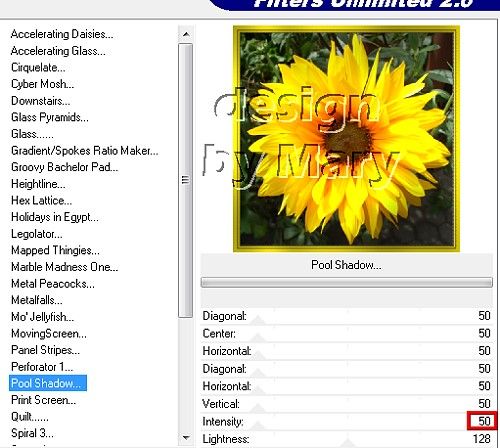Select the Legolator filter

click(x=37, y=234)
